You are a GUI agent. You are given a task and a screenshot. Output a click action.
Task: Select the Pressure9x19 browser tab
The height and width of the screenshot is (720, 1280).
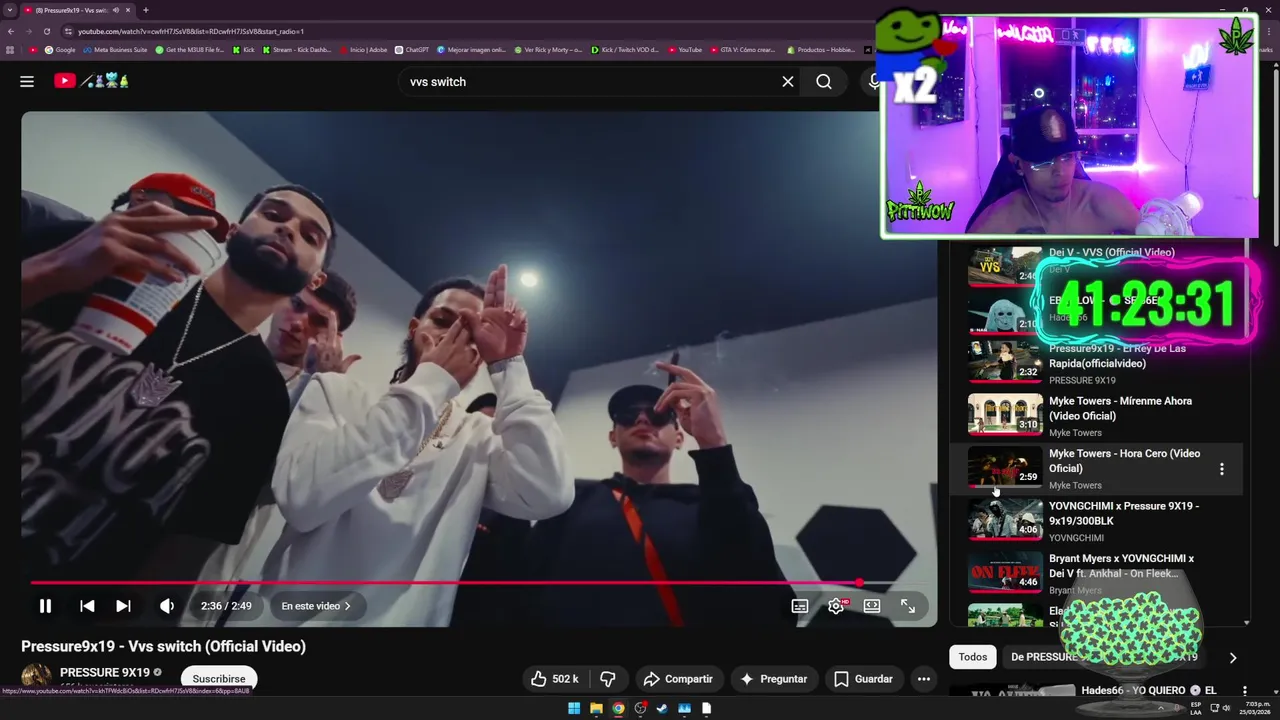[77, 10]
